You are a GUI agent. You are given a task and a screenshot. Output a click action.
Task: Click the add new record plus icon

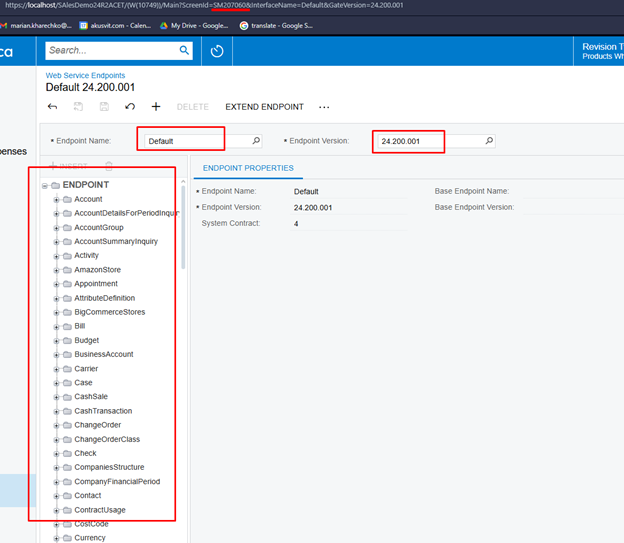(x=156, y=107)
